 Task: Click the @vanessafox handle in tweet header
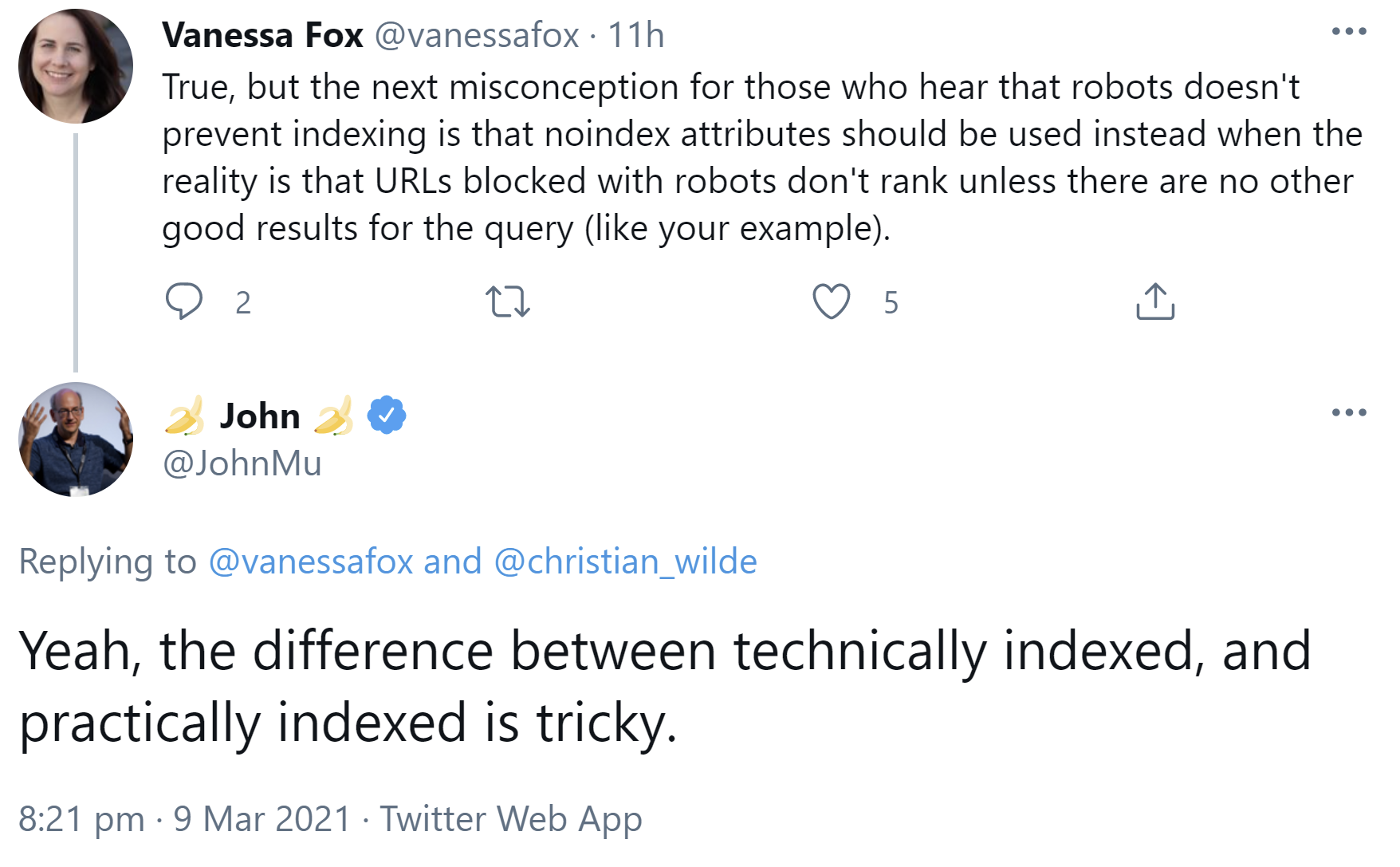point(476,36)
